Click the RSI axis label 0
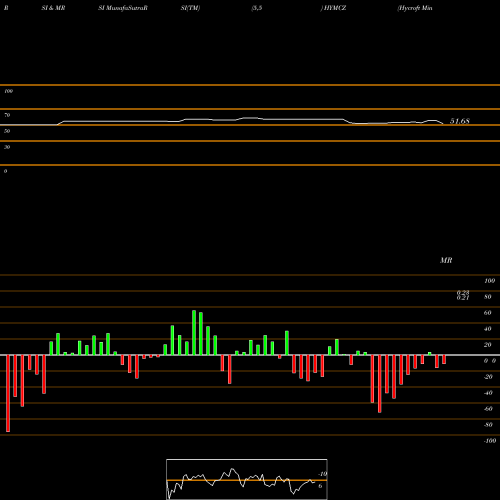This screenshot has height=500, width=500. [x=5, y=171]
